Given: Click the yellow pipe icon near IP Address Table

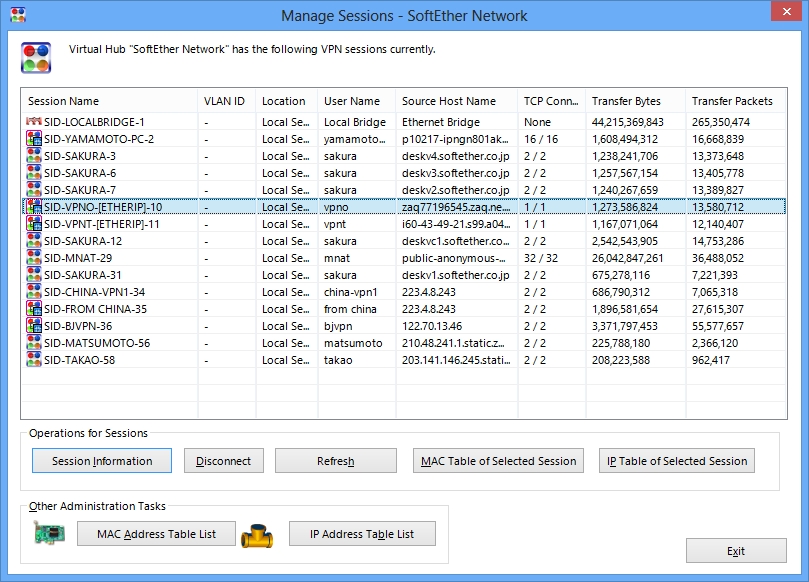Looking at the screenshot, I should 257,536.
